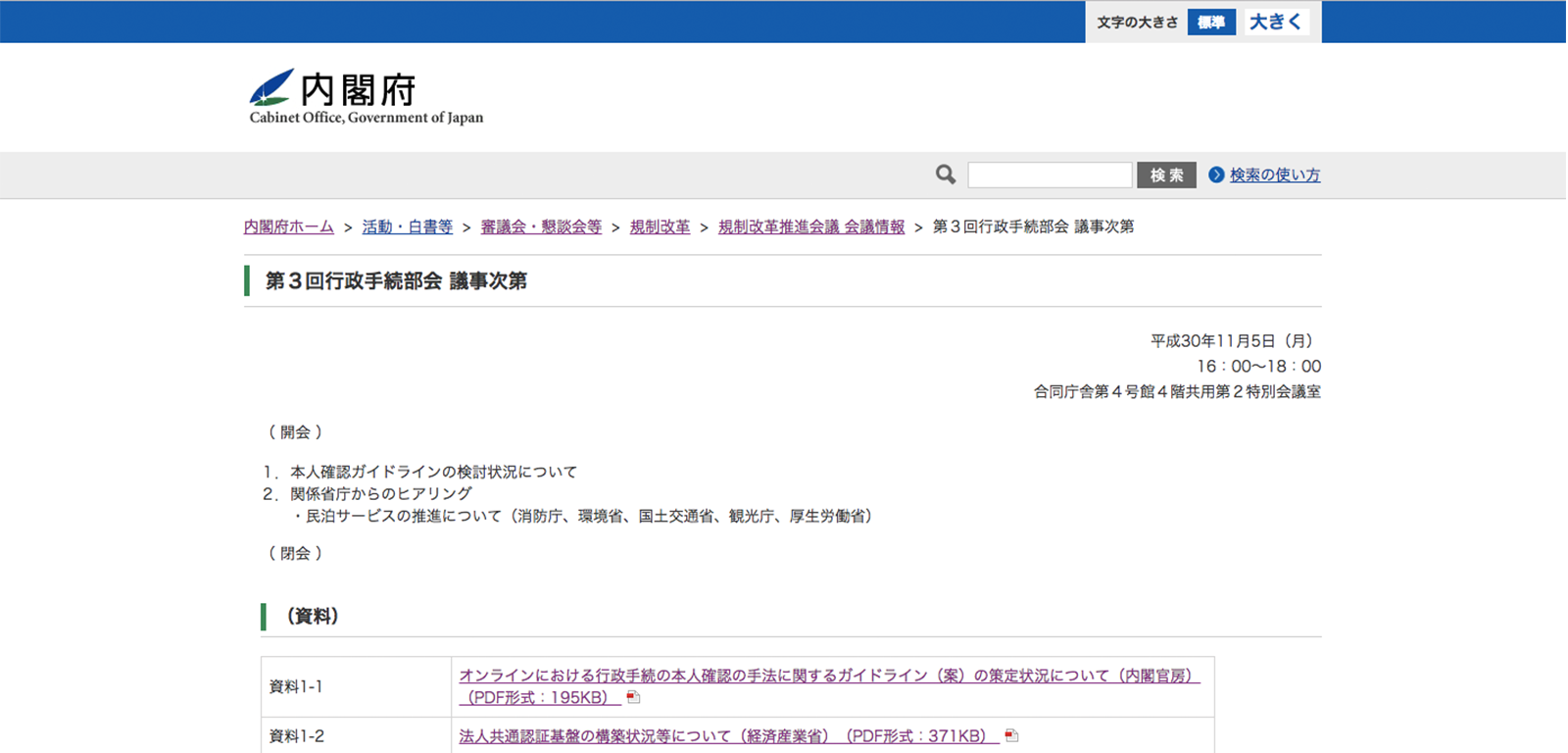Click the 文字の大きさ label
The width and height of the screenshot is (1568, 753).
click(1137, 22)
